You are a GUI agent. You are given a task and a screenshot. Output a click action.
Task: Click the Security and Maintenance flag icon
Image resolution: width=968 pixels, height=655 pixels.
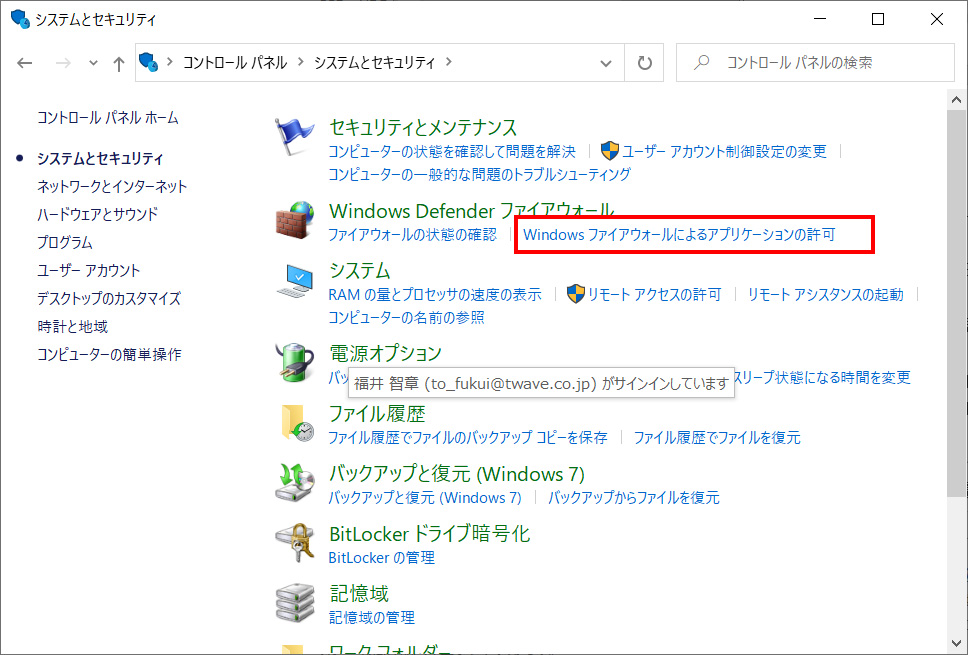click(294, 136)
